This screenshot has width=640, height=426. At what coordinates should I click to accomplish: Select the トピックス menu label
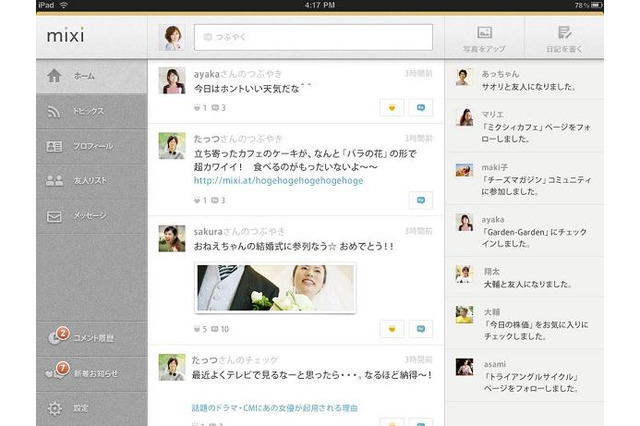pyautogui.click(x=89, y=111)
